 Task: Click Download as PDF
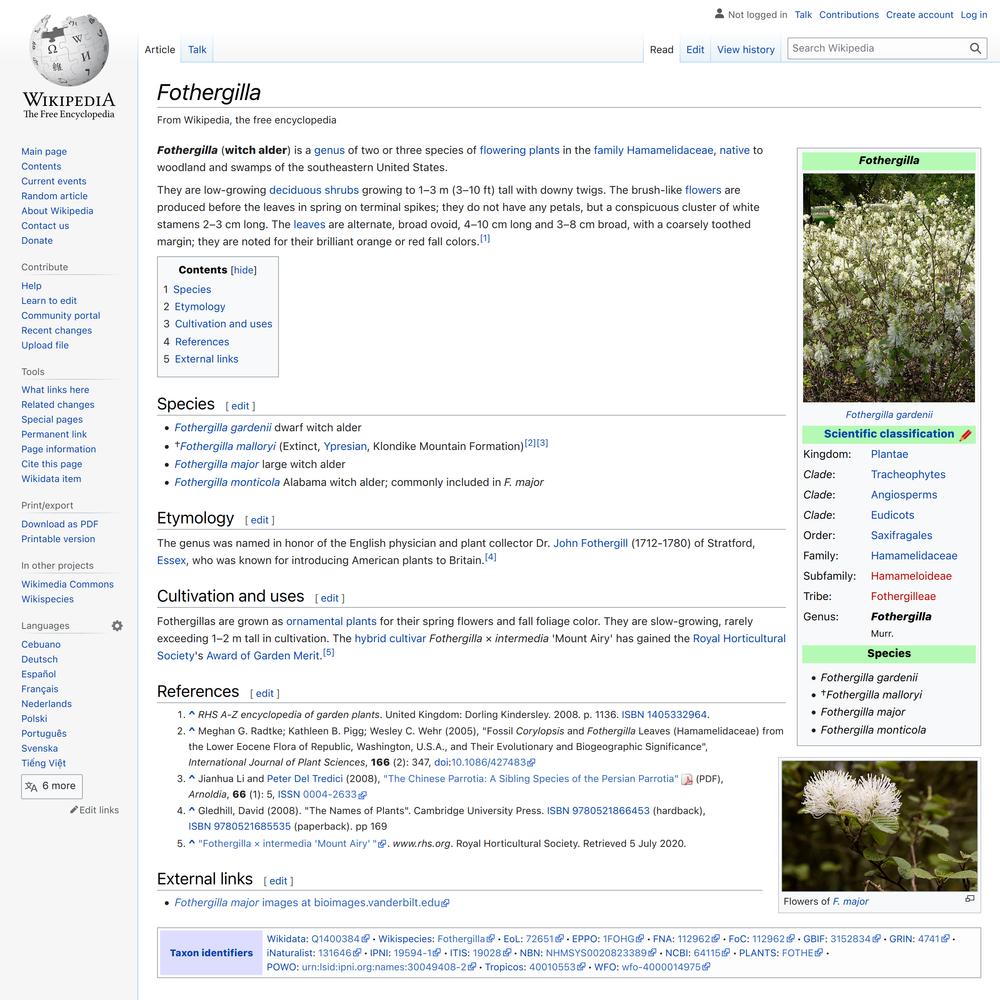pos(59,524)
